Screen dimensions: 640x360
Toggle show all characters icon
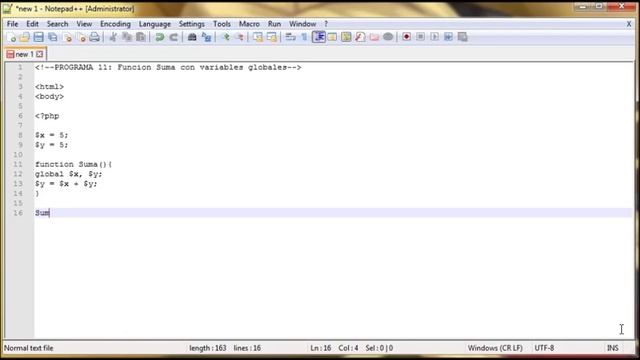pos(304,38)
